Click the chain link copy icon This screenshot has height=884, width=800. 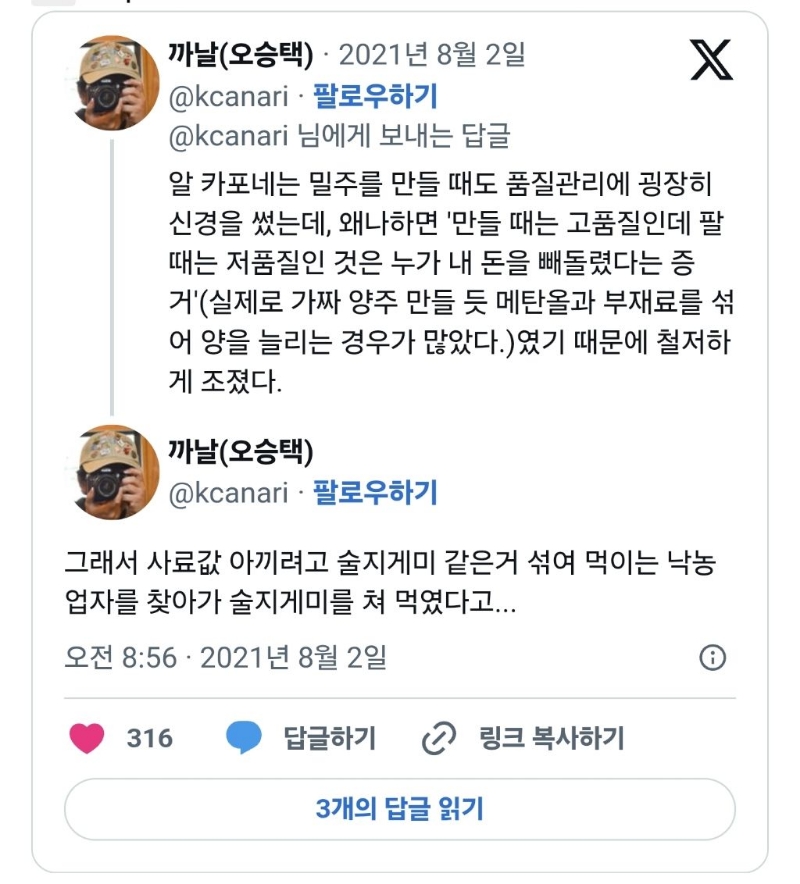438,738
